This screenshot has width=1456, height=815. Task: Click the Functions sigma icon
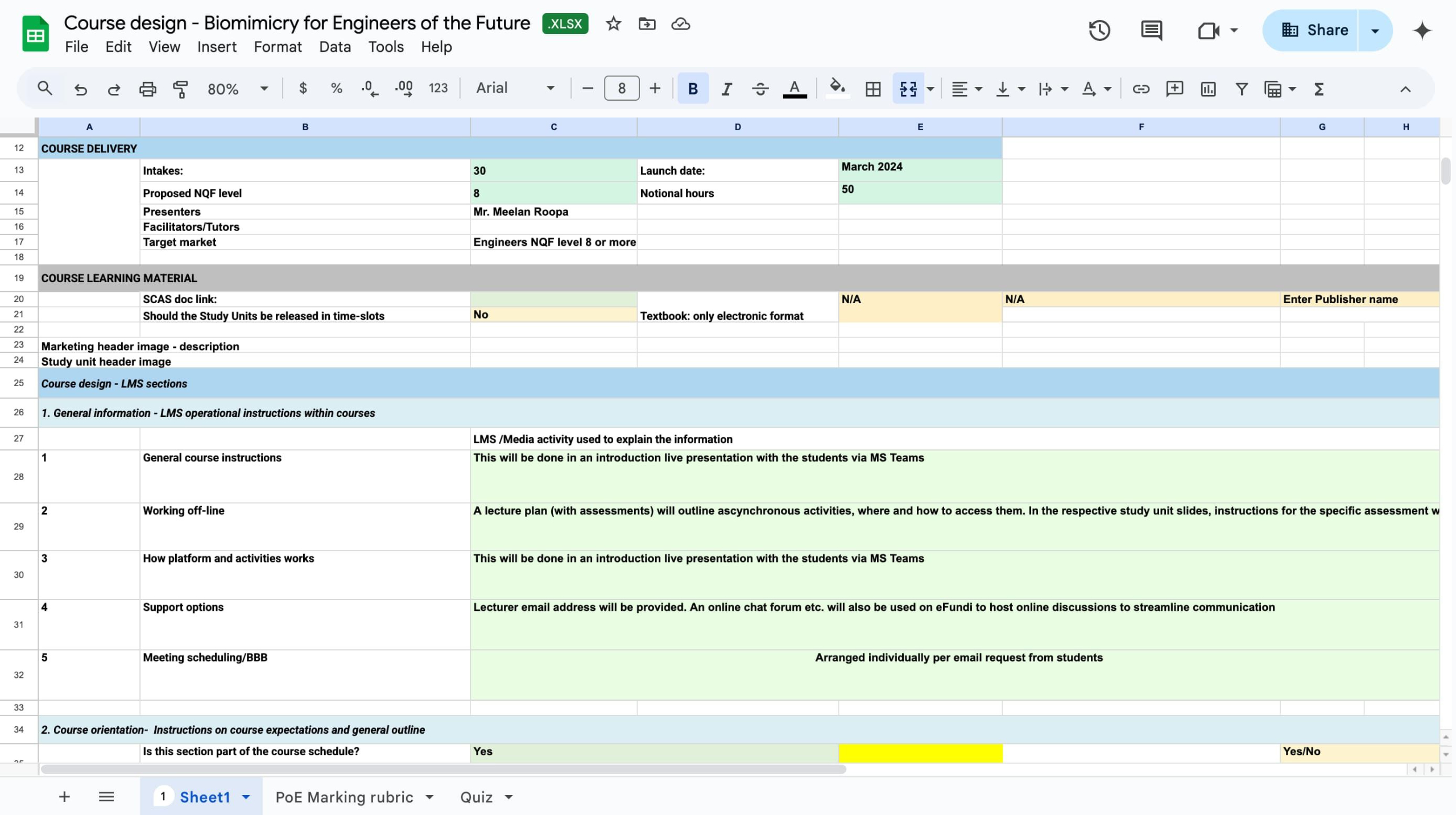1319,89
